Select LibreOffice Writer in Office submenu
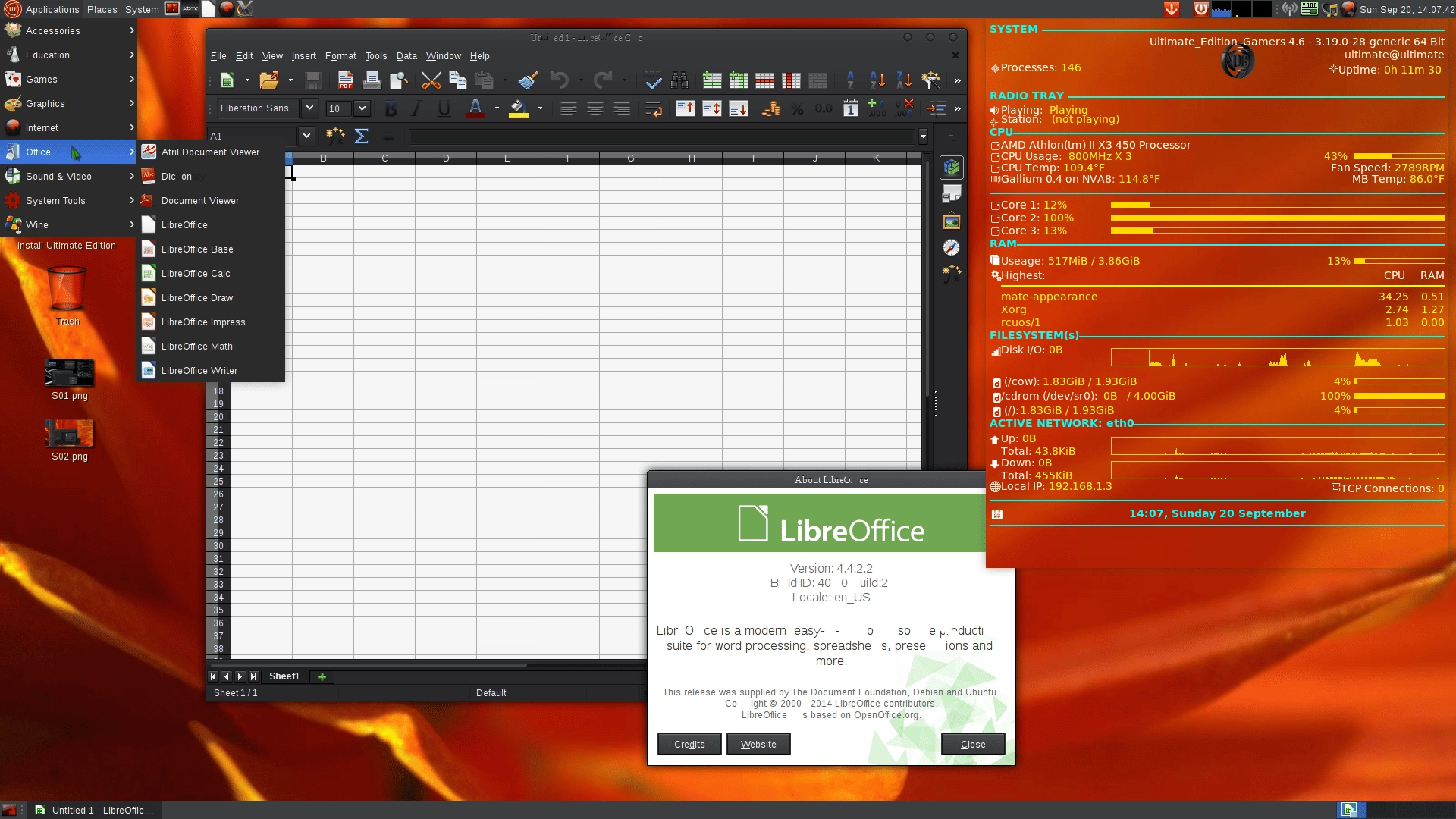This screenshot has width=1456, height=819. click(x=211, y=371)
